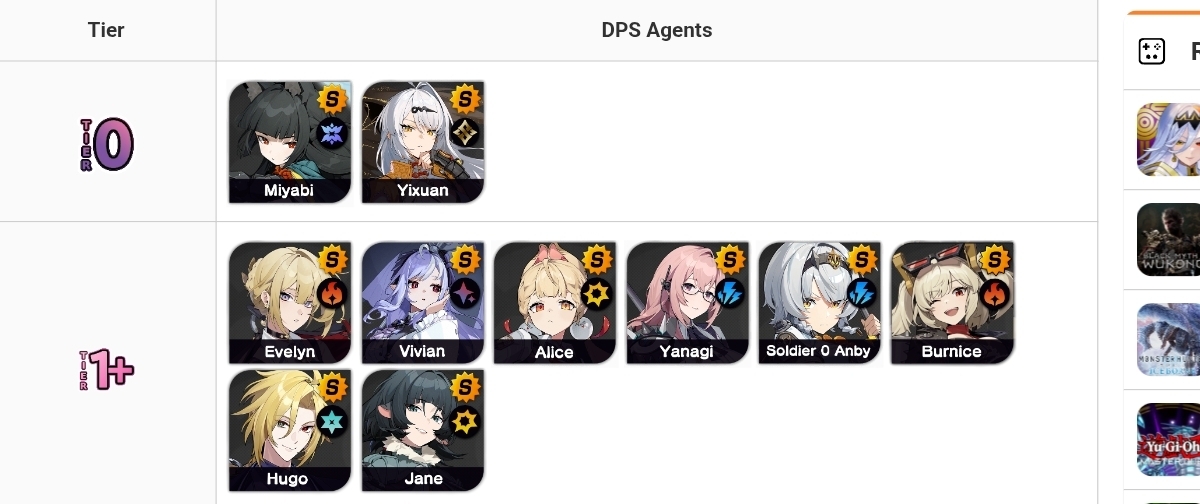The image size is (1200, 504).
Task: Click the Tier column header
Action: coord(106,30)
